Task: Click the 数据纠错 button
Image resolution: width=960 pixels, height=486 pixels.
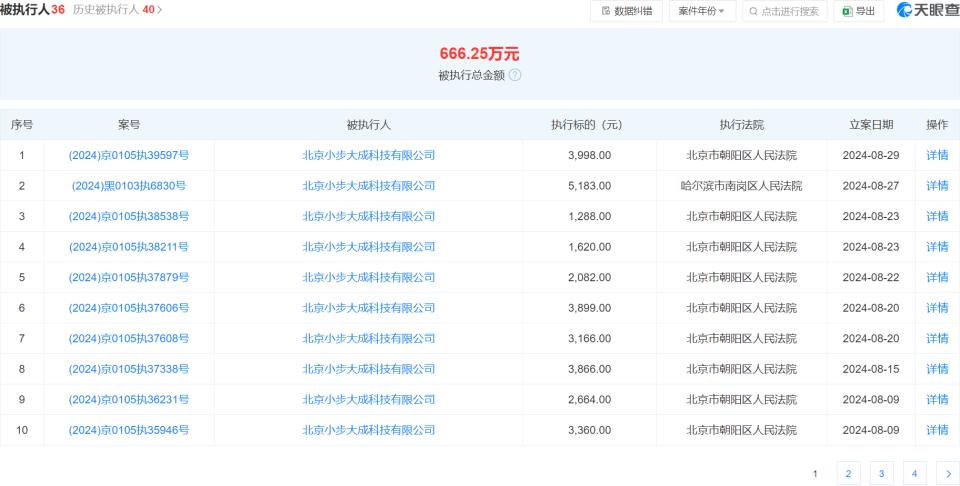Action: [x=626, y=11]
